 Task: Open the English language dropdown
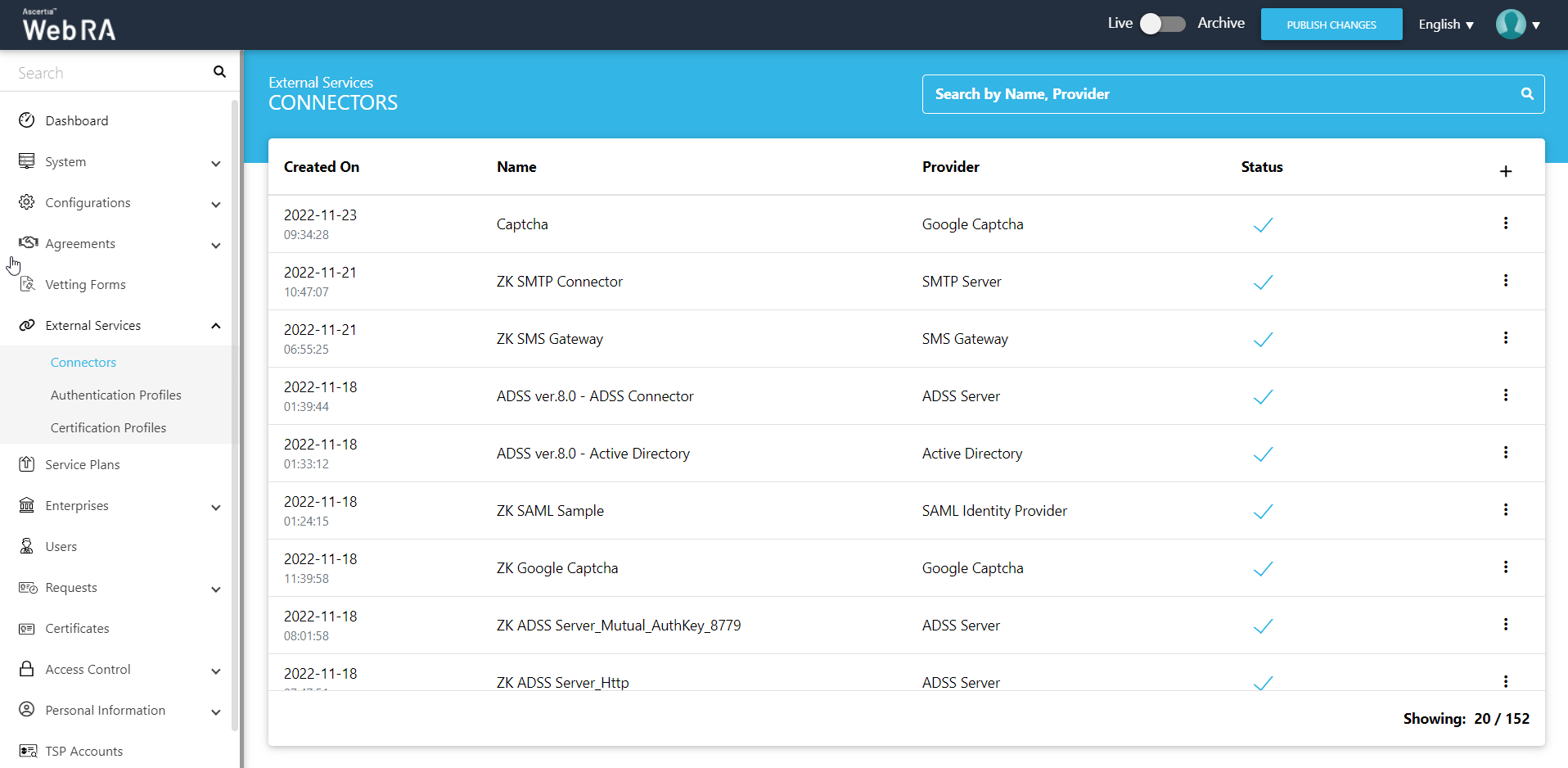[x=1446, y=25]
